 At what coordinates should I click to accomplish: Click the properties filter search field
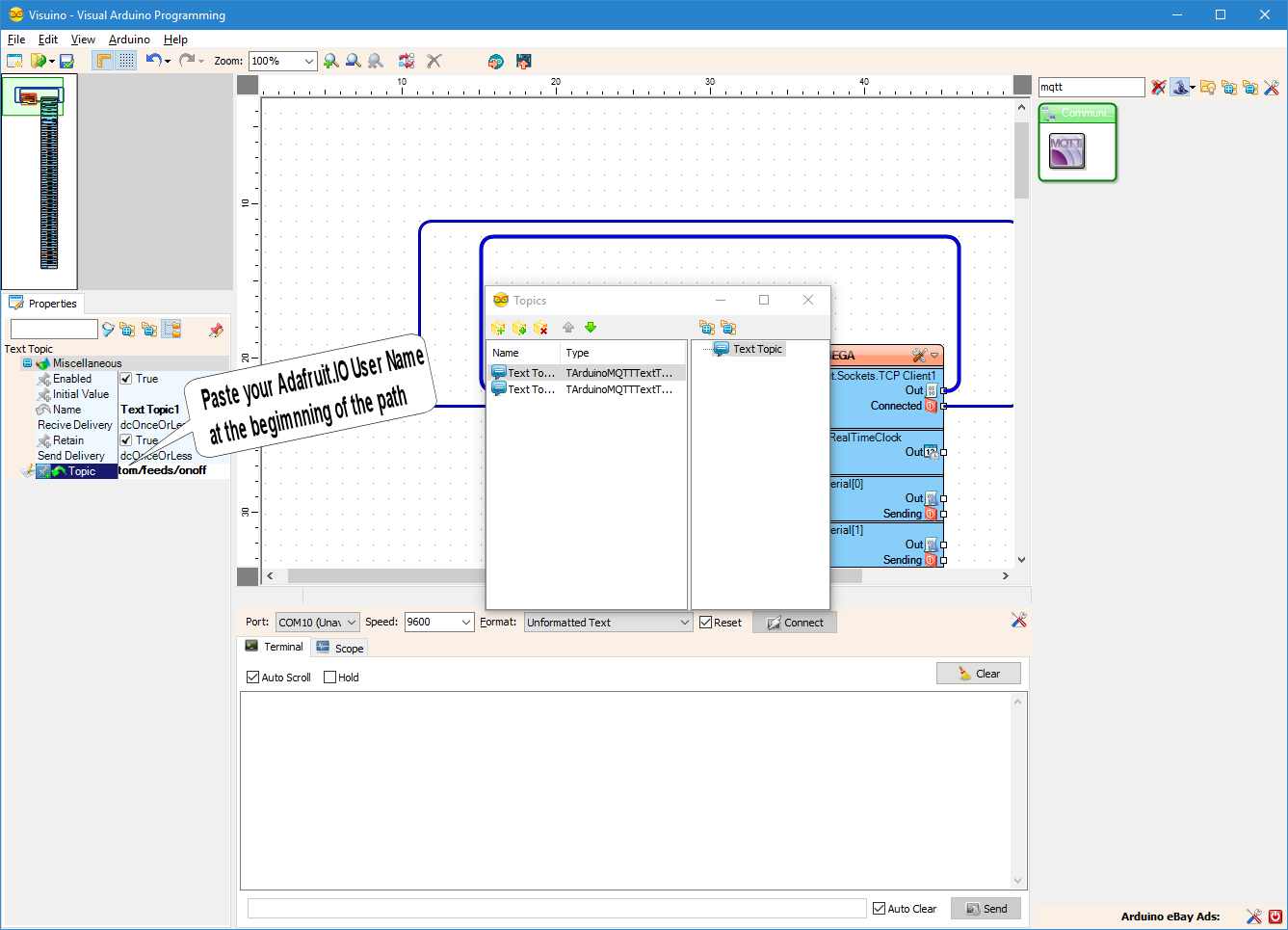tap(54, 330)
